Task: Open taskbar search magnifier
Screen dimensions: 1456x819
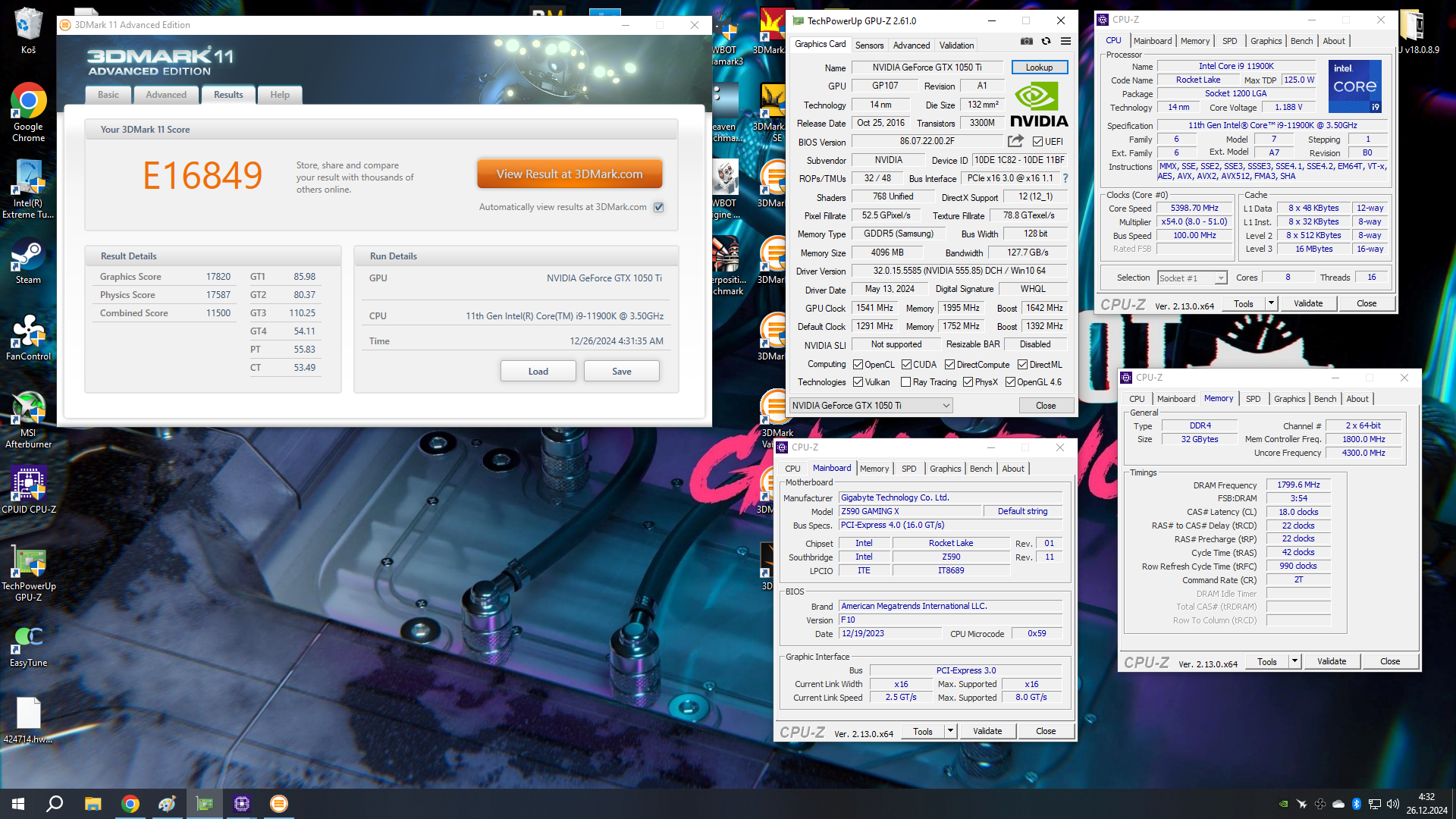Action: click(55, 804)
